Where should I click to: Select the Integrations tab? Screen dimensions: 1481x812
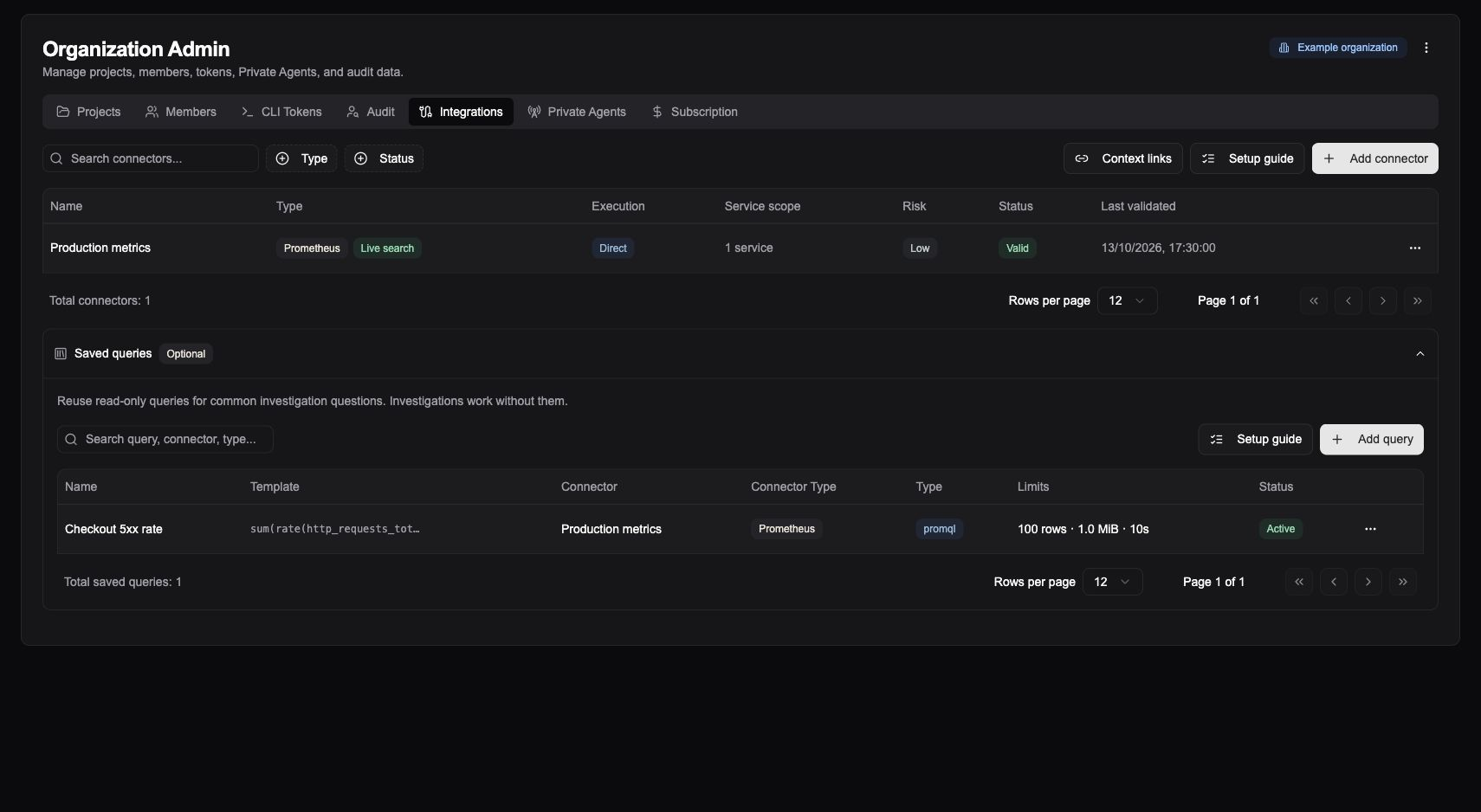(461, 112)
